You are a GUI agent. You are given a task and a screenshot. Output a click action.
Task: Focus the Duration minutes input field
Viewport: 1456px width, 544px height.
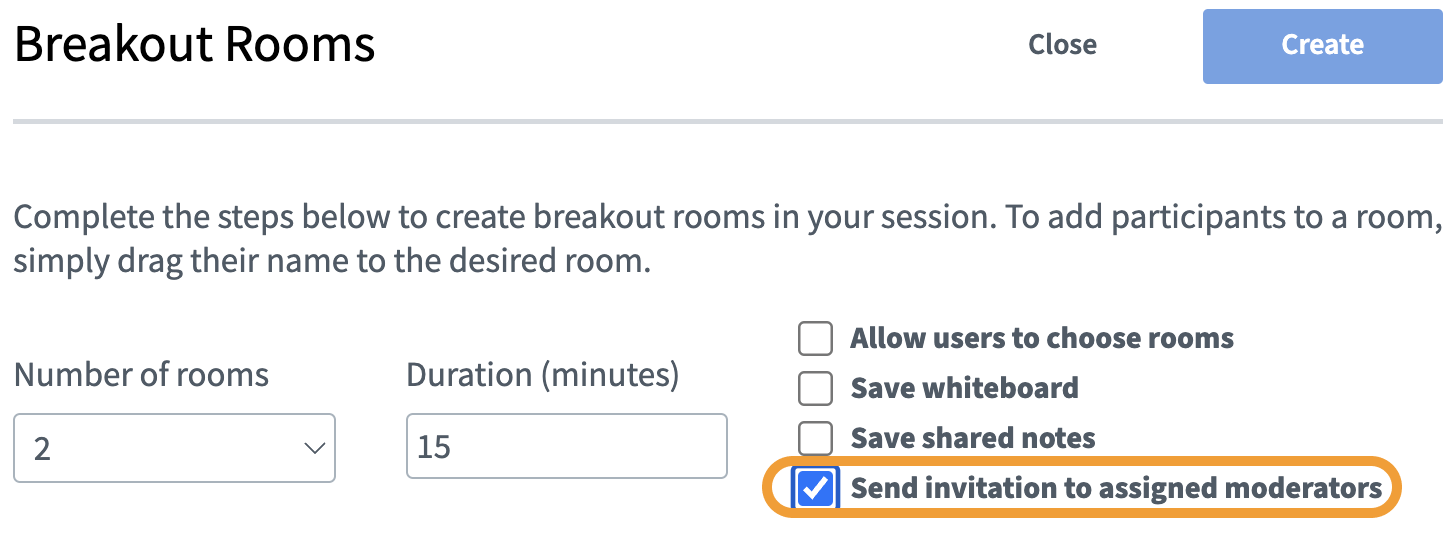coord(566,446)
